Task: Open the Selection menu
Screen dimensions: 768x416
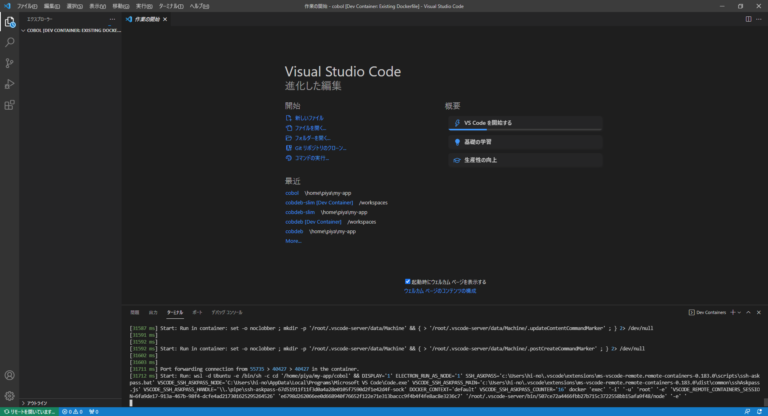Action: tap(74, 6)
